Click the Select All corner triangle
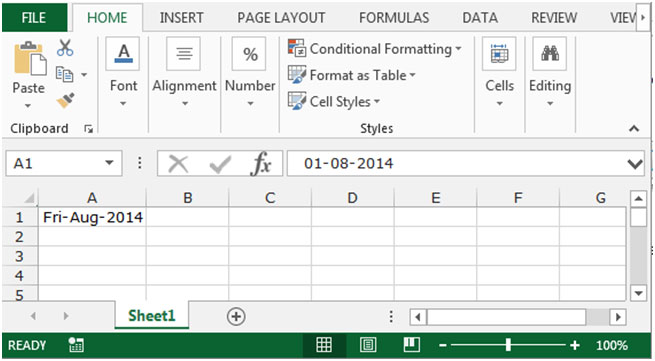This screenshot has height=361, width=655. click(x=28, y=198)
